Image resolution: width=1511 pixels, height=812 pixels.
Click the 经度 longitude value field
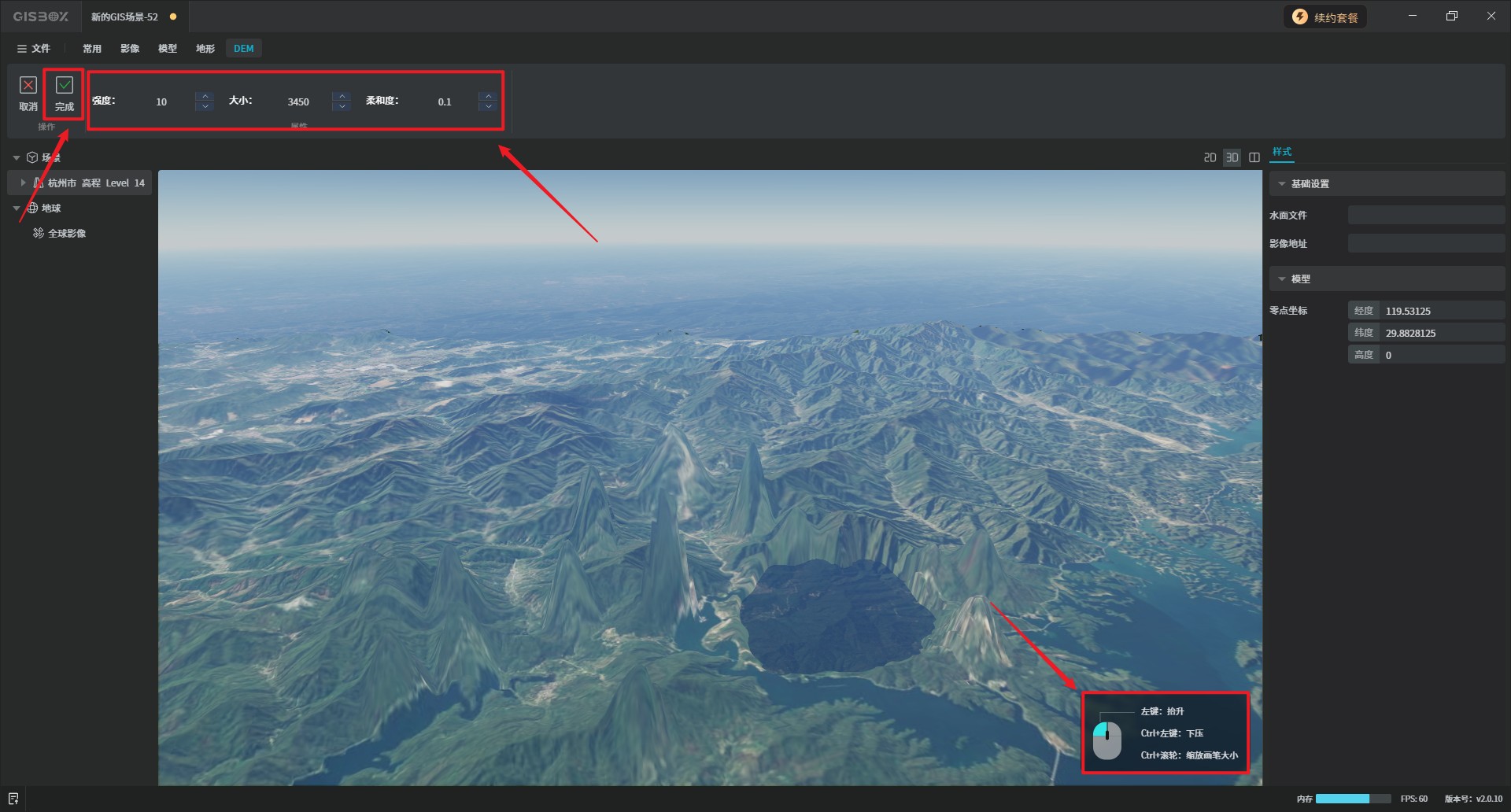click(x=1440, y=312)
